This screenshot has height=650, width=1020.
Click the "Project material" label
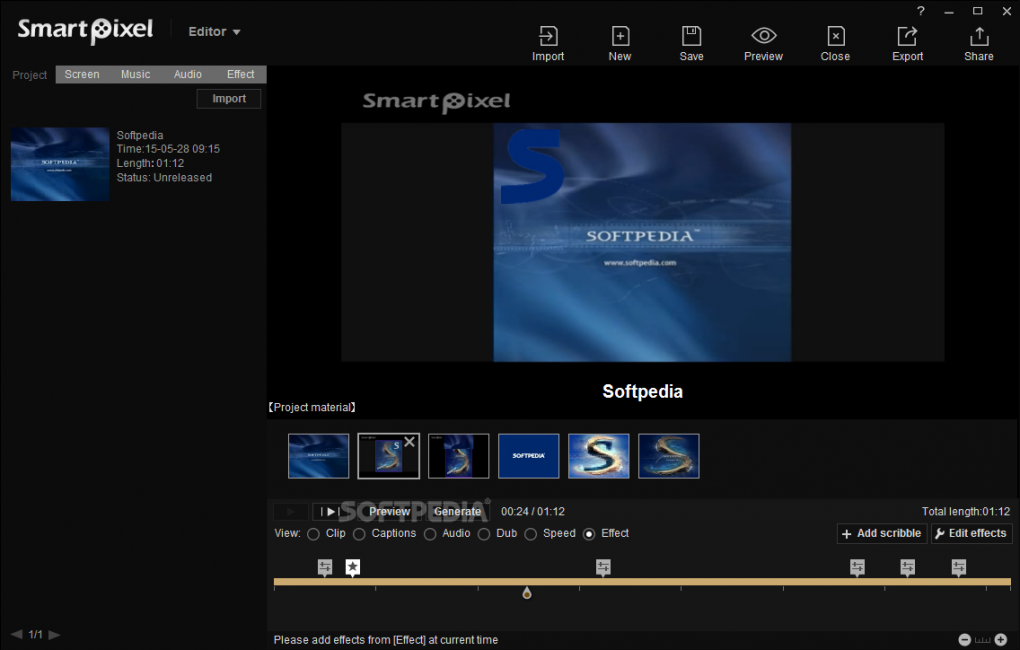(312, 407)
